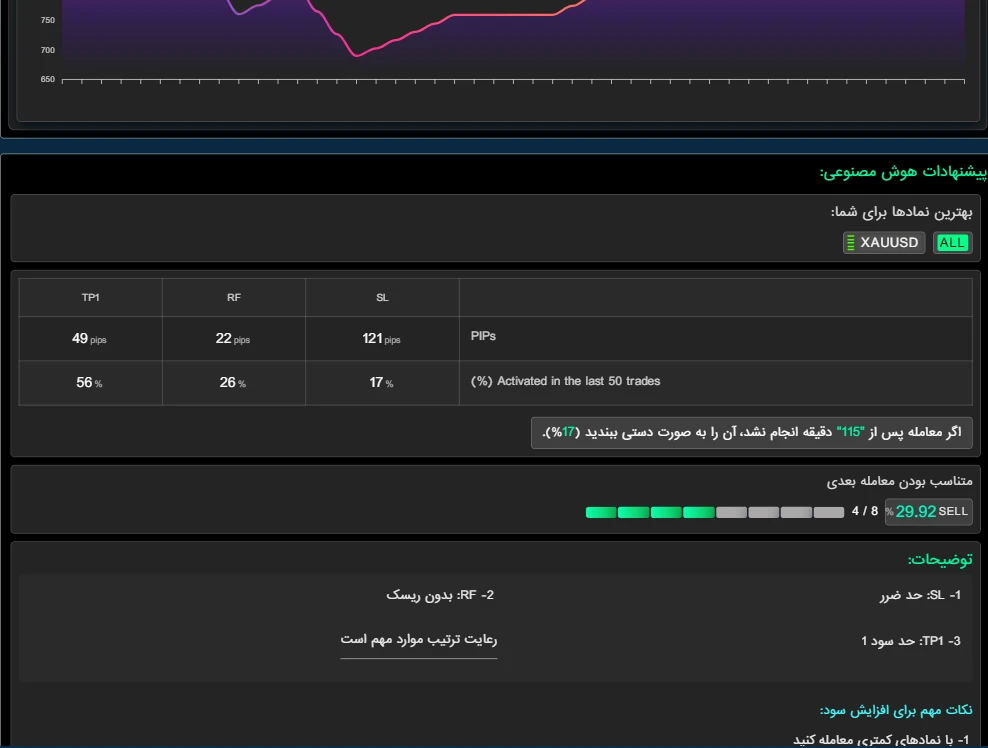This screenshot has width=988, height=748.
Task: Click the green signal bars icon beside XAUUSD
Action: pyautogui.click(x=851, y=243)
